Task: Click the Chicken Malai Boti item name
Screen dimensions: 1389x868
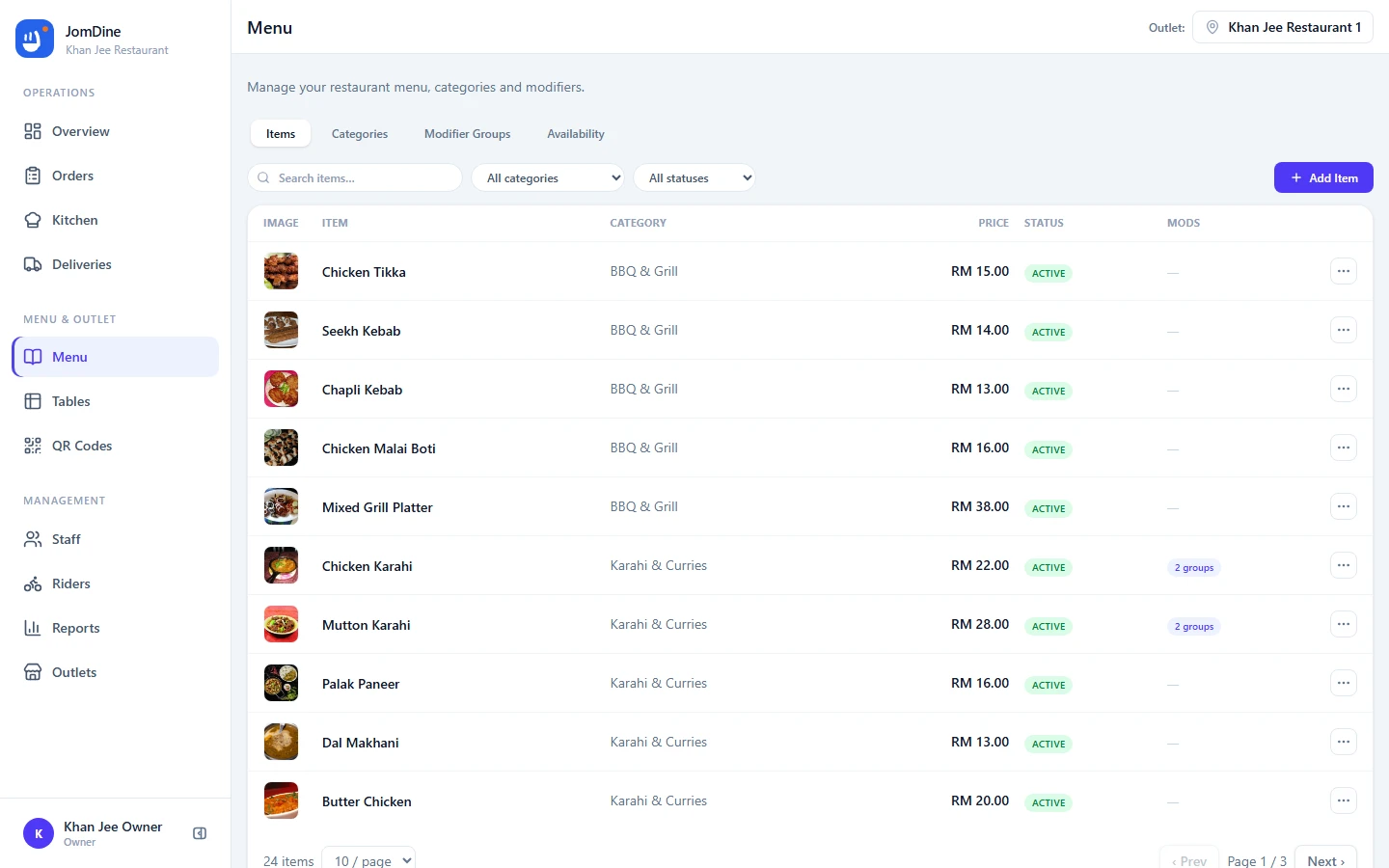Action: [379, 448]
